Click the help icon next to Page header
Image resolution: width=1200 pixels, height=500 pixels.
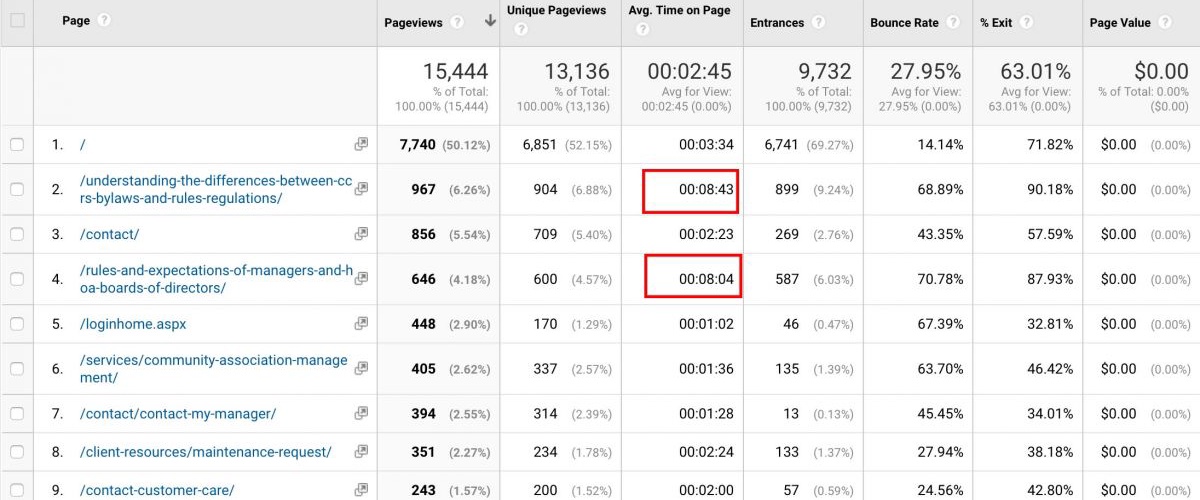[x=105, y=21]
